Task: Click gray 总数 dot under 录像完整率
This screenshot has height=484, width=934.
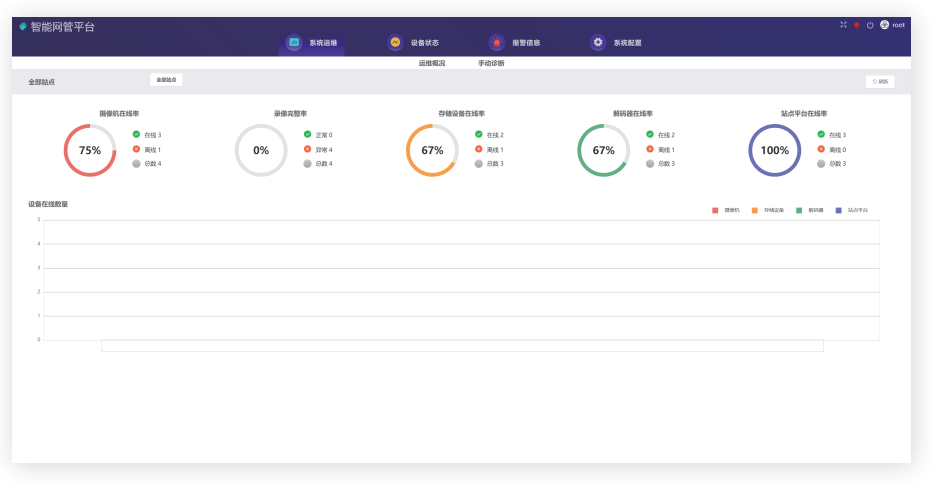Action: click(307, 164)
